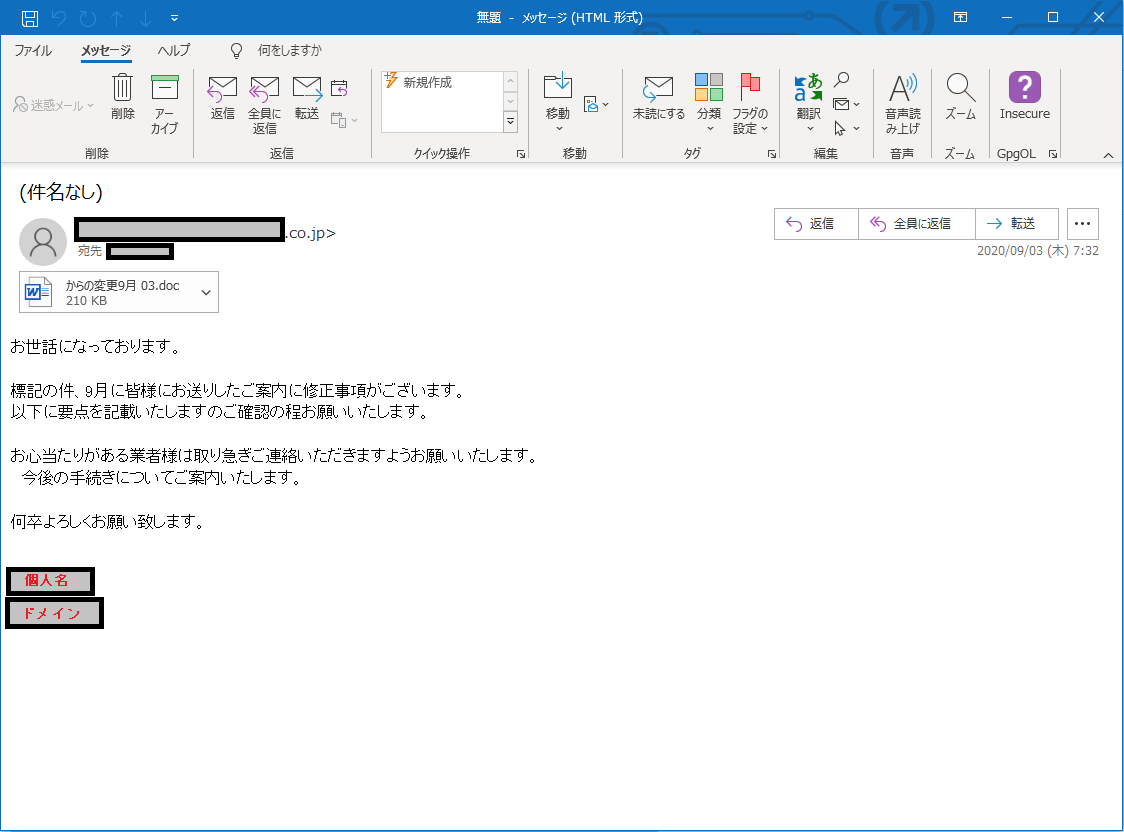Viewport: 1124px width, 832px height.
Task: Click the 転送 button in message header
Action: (1016, 224)
